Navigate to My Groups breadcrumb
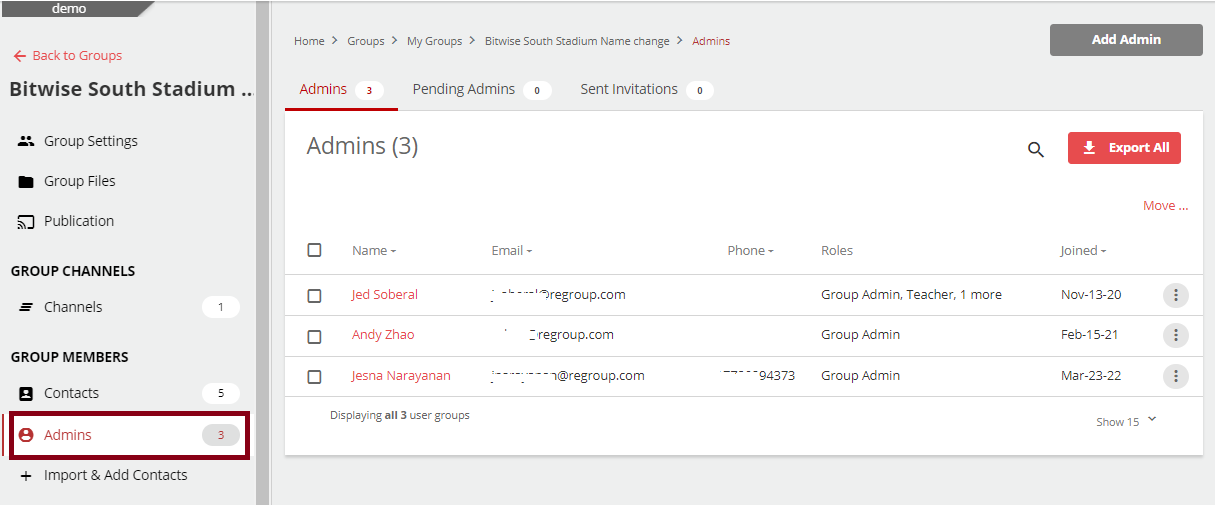1215x505 pixels. point(435,41)
